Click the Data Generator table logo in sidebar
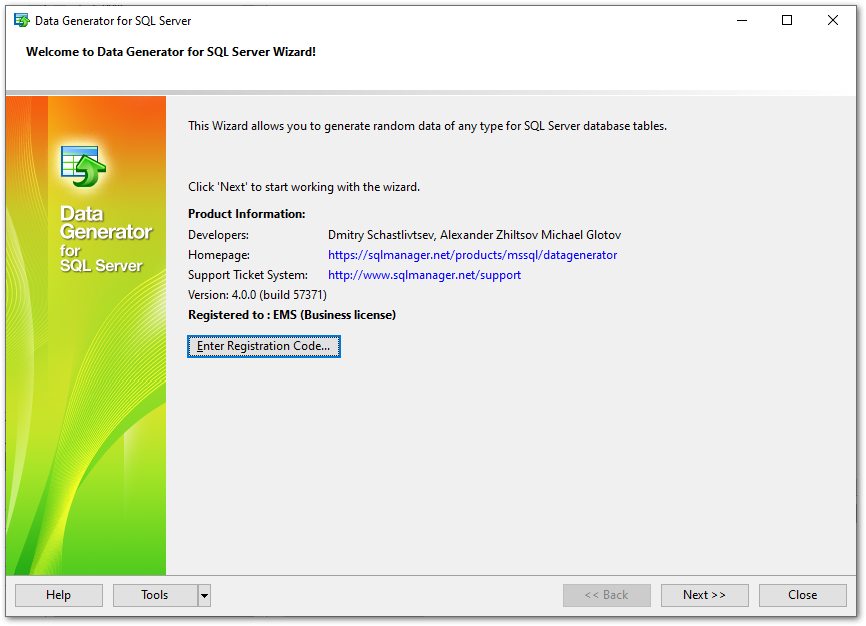 coord(83,167)
